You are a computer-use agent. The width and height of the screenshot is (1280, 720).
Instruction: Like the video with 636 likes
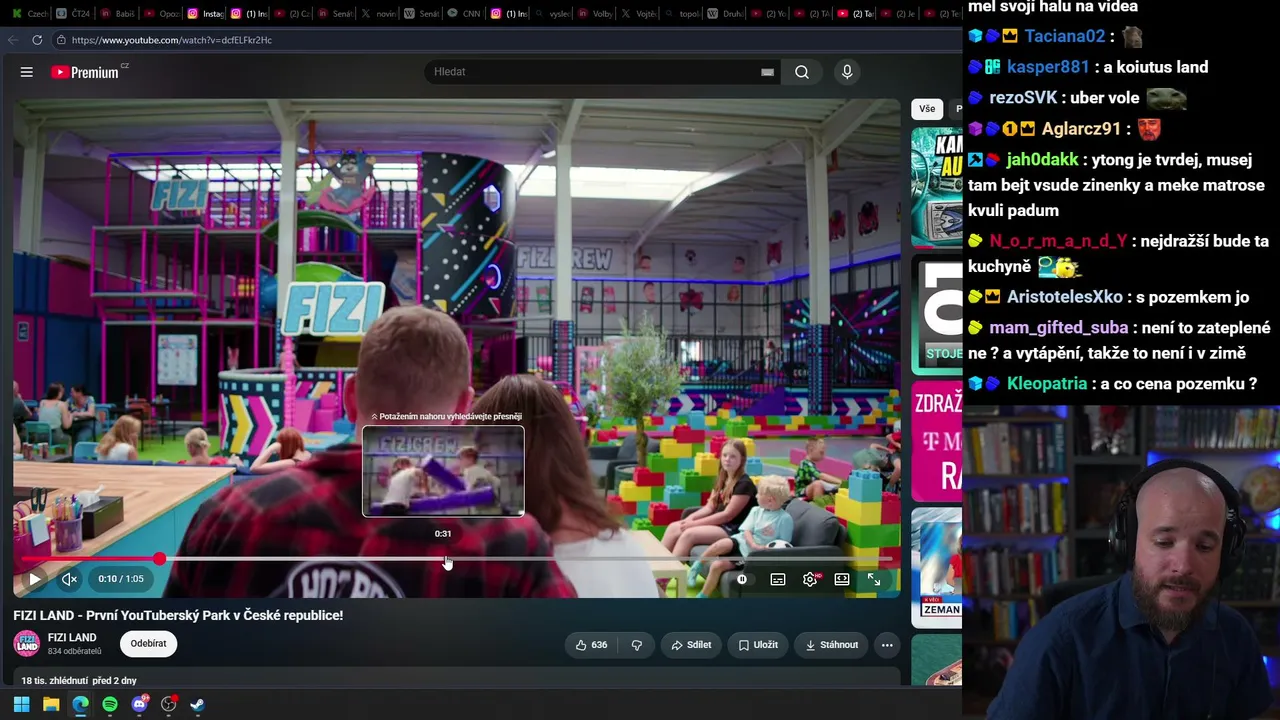point(591,645)
